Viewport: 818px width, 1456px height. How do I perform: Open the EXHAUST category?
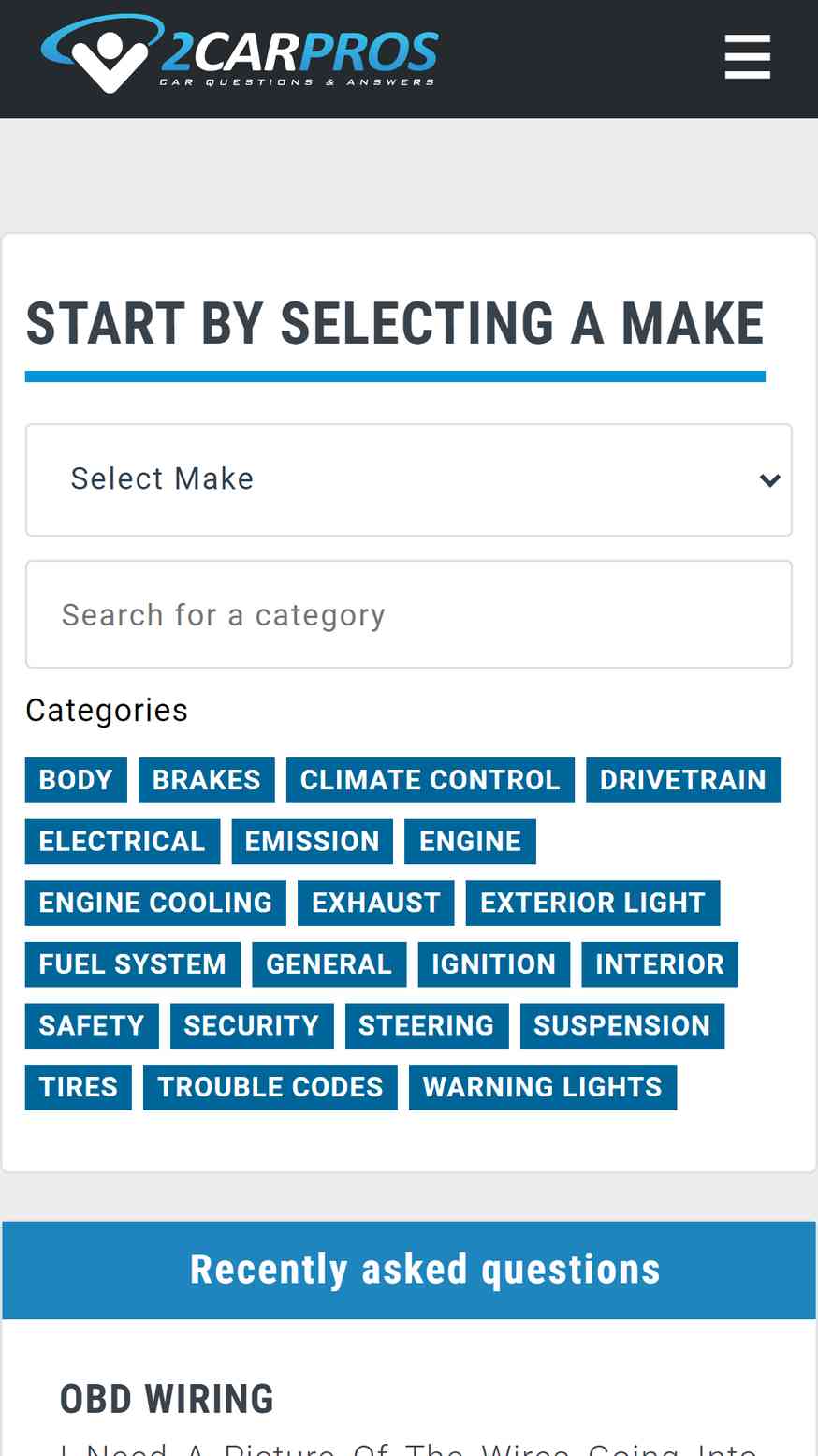[x=376, y=903]
